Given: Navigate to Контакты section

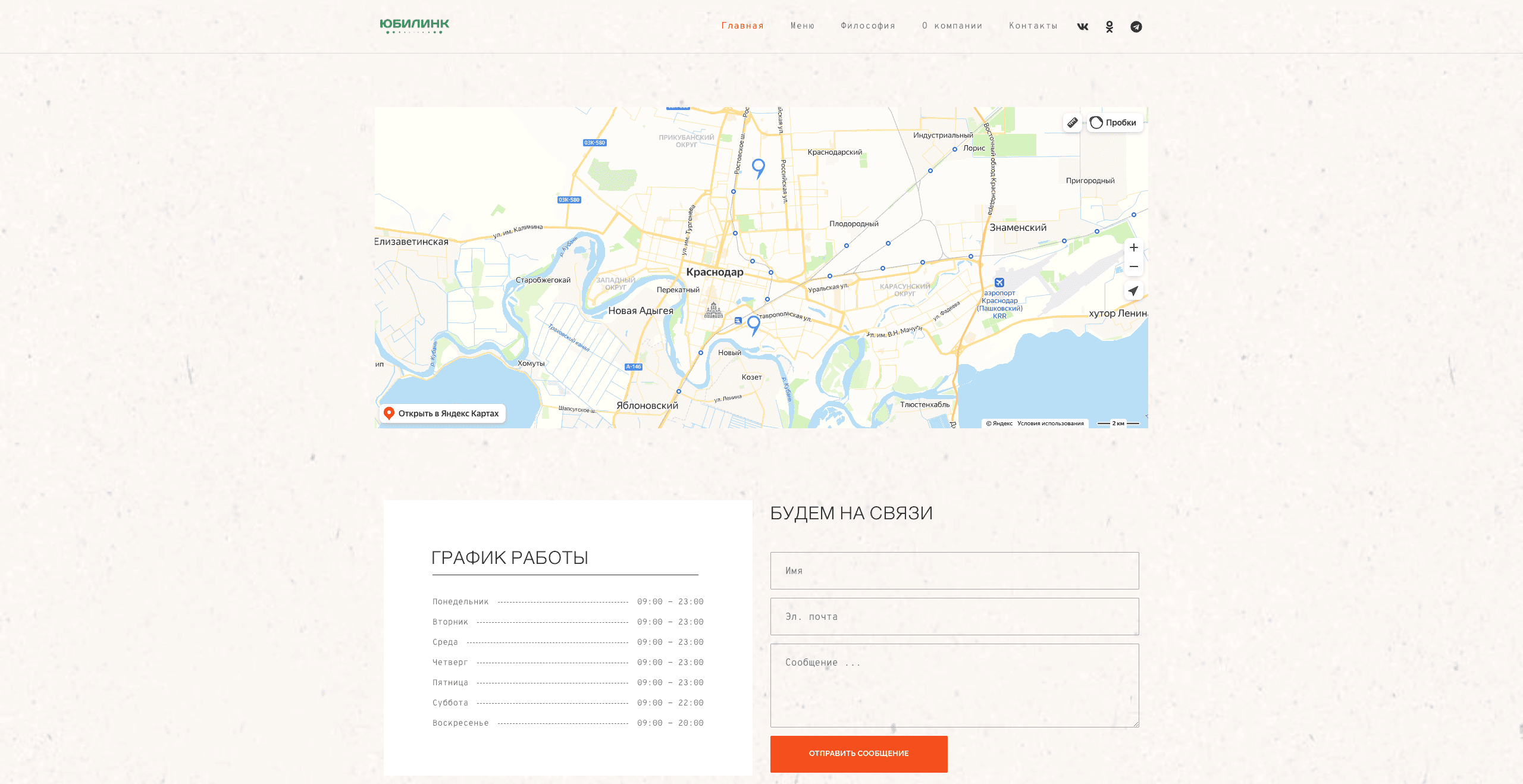Looking at the screenshot, I should [x=1033, y=26].
